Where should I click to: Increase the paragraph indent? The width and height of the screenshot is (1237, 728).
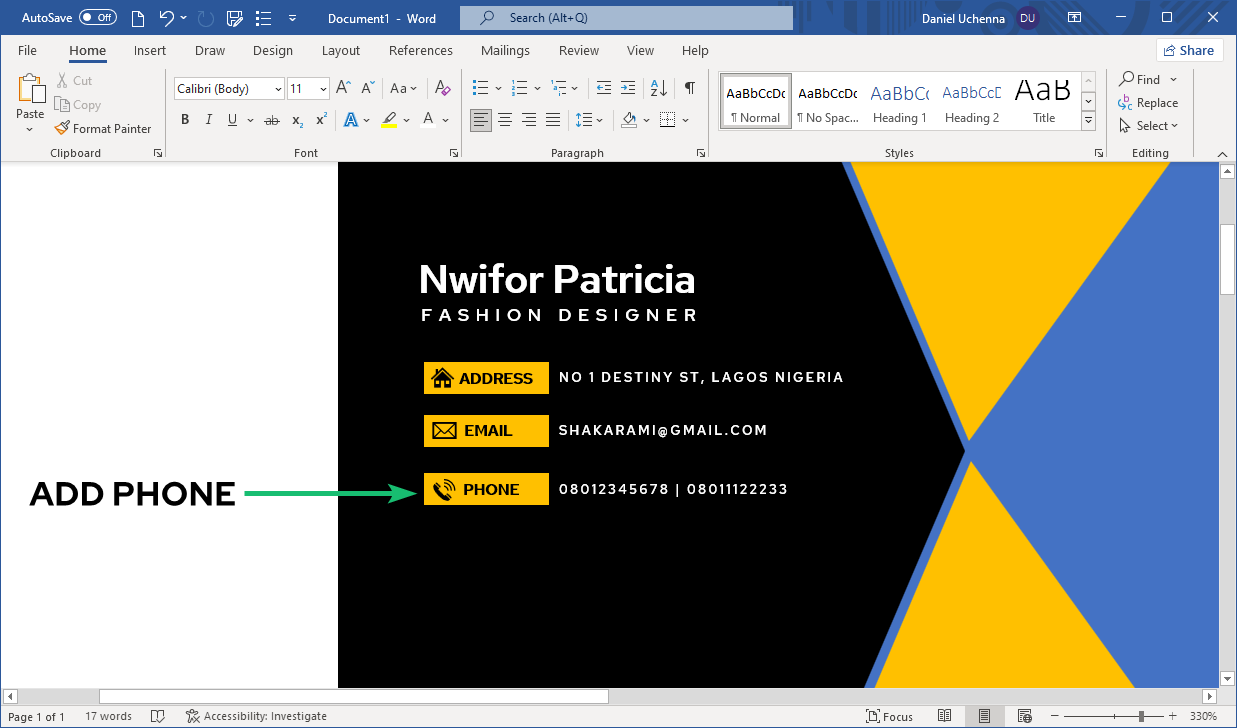(x=628, y=88)
